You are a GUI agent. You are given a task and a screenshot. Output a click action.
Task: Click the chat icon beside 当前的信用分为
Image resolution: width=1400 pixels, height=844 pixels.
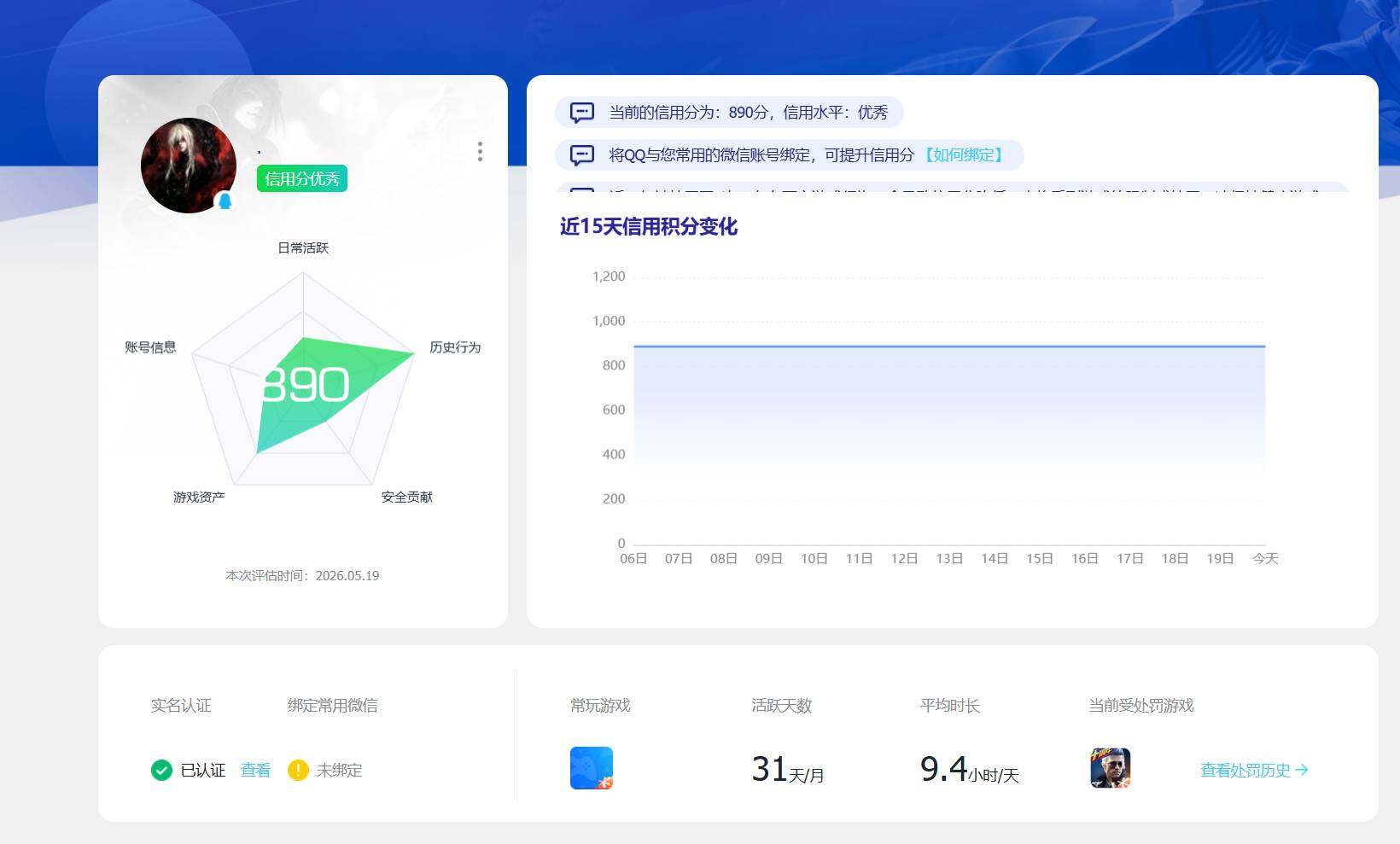click(582, 113)
